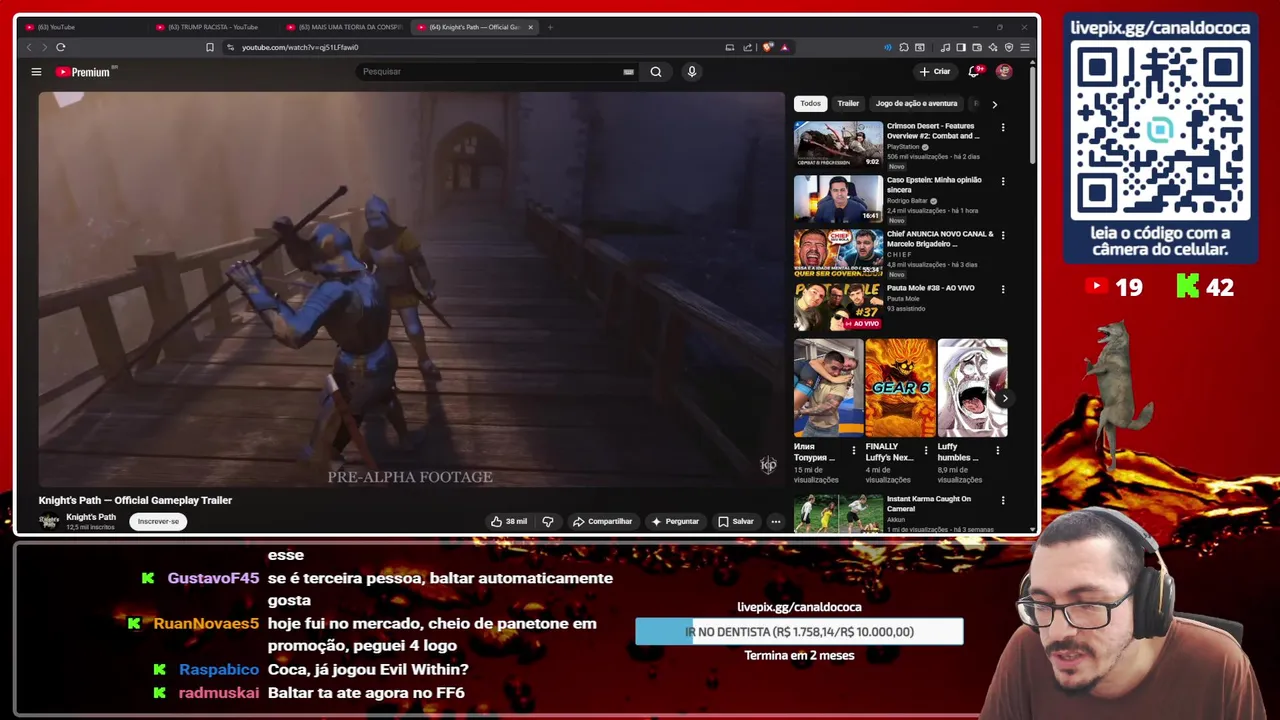
Task: Click the address bar URL
Action: click(x=300, y=47)
